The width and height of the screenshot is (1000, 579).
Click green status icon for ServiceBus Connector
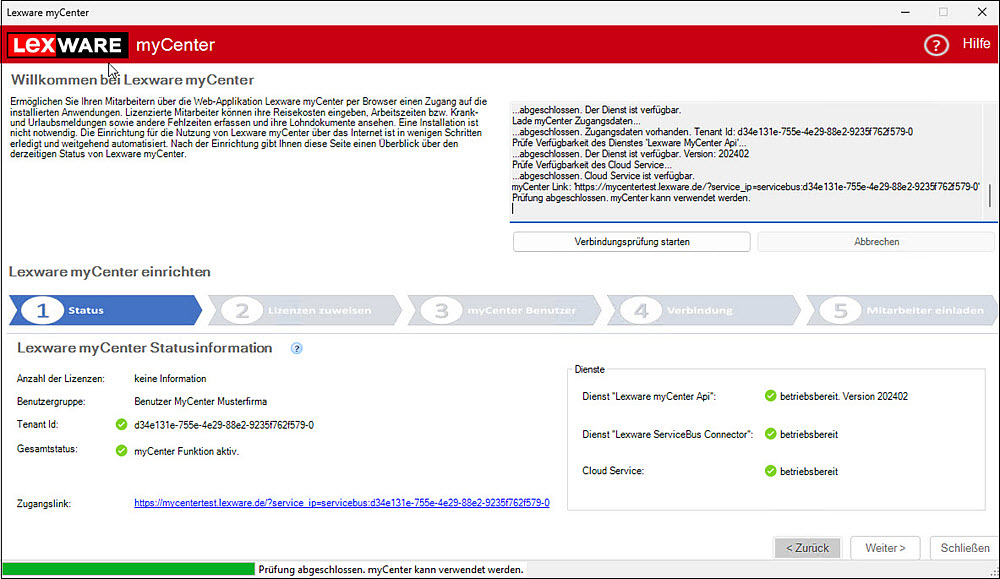click(770, 434)
